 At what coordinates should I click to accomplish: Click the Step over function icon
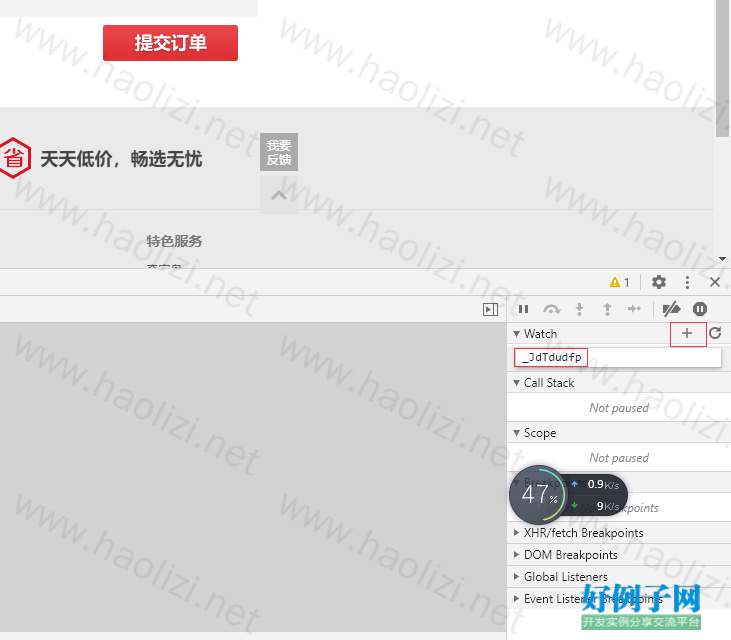tap(551, 310)
